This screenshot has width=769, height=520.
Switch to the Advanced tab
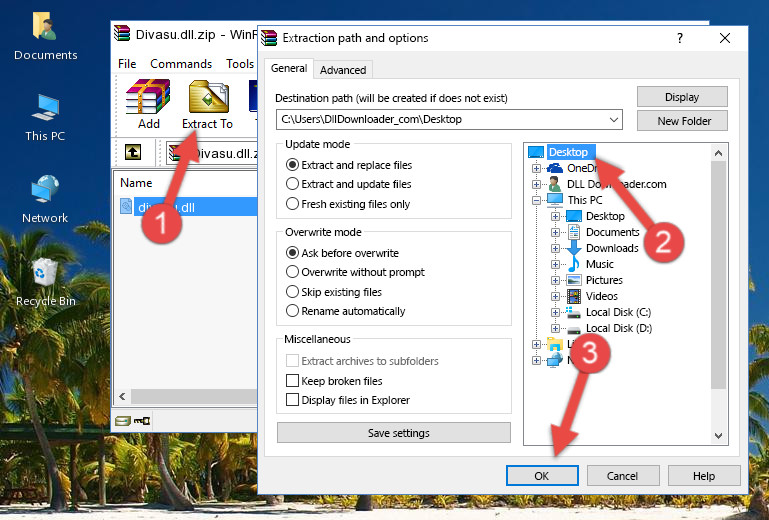point(343,70)
